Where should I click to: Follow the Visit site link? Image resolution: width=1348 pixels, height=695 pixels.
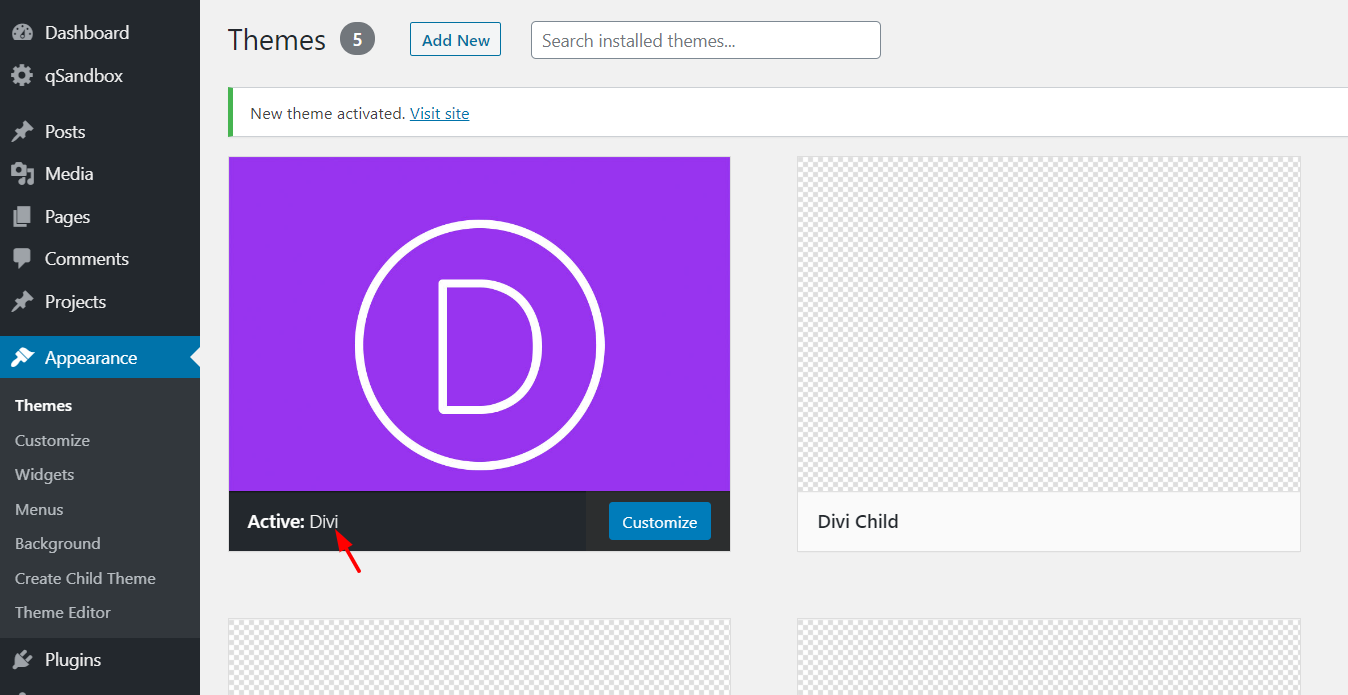click(439, 113)
